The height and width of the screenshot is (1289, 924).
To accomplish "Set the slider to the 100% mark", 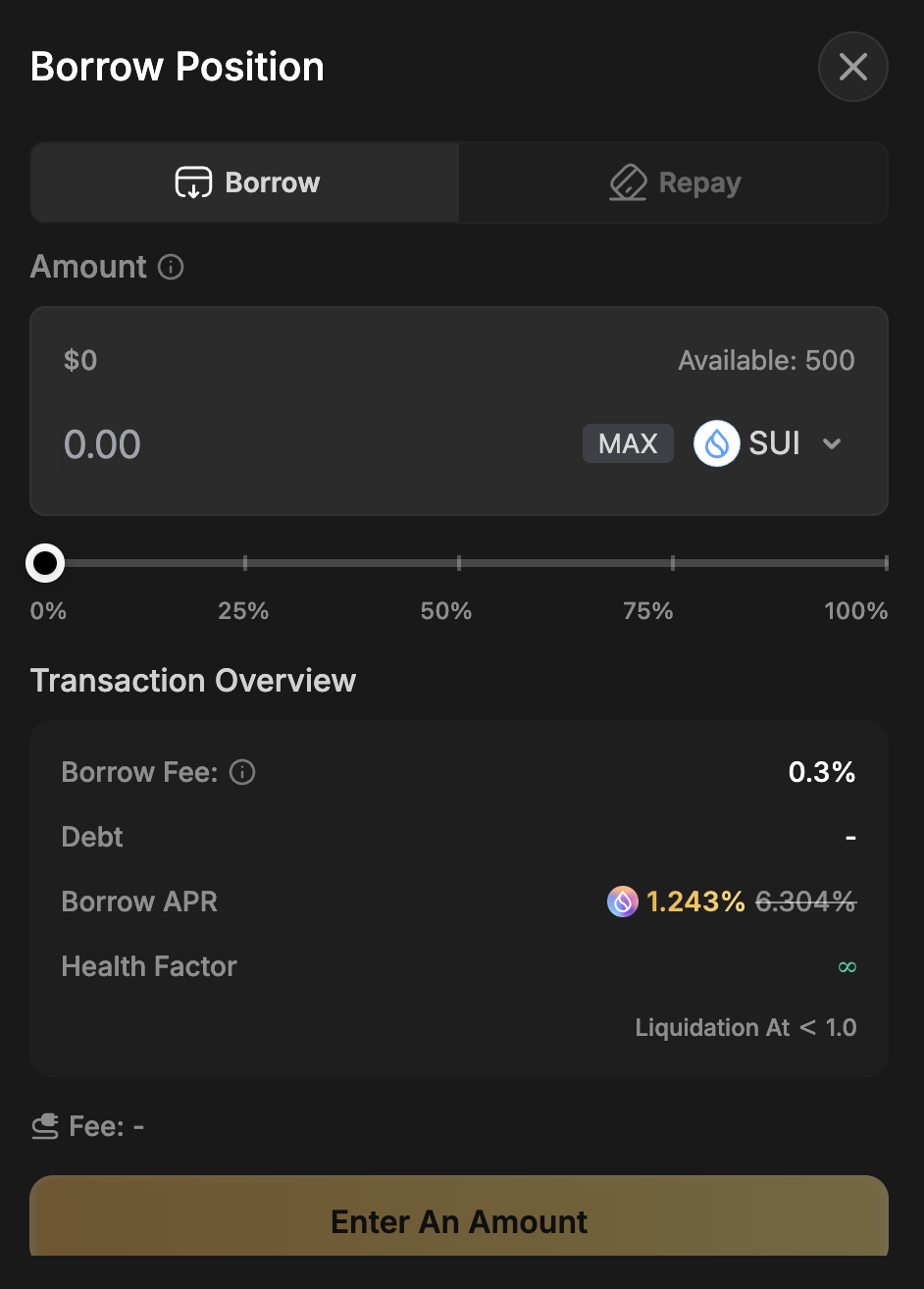I will 885,563.
